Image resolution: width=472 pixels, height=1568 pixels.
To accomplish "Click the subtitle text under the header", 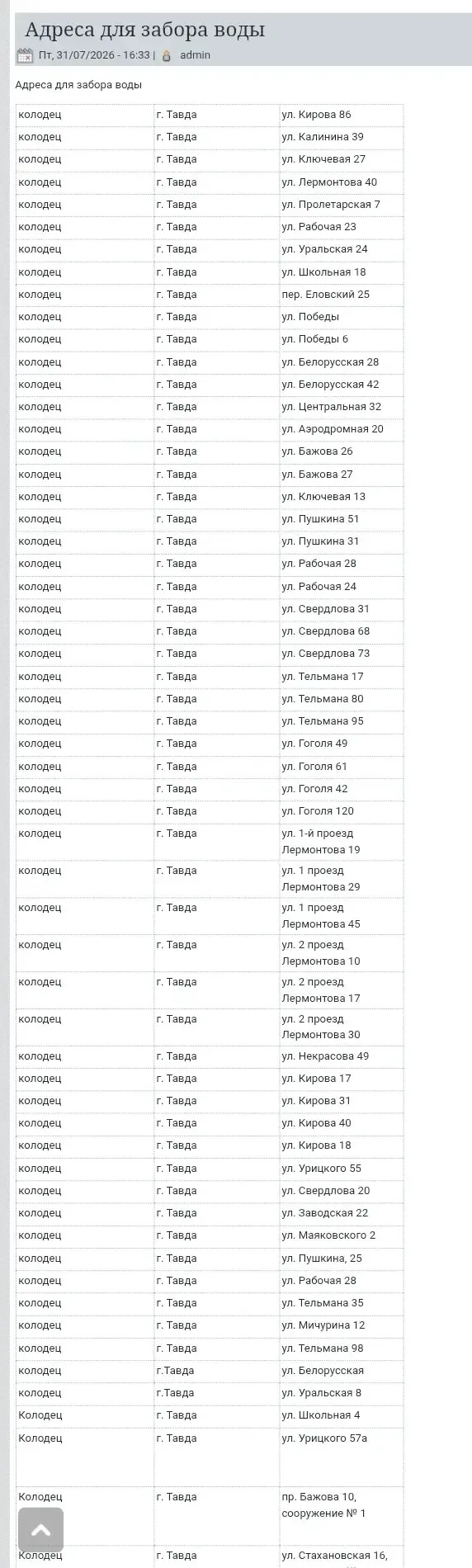I will coord(78,85).
